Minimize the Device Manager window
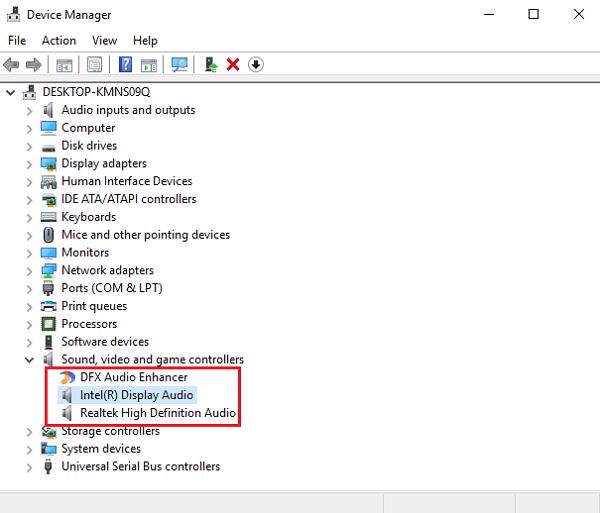The height and width of the screenshot is (513, 600). coord(489,15)
